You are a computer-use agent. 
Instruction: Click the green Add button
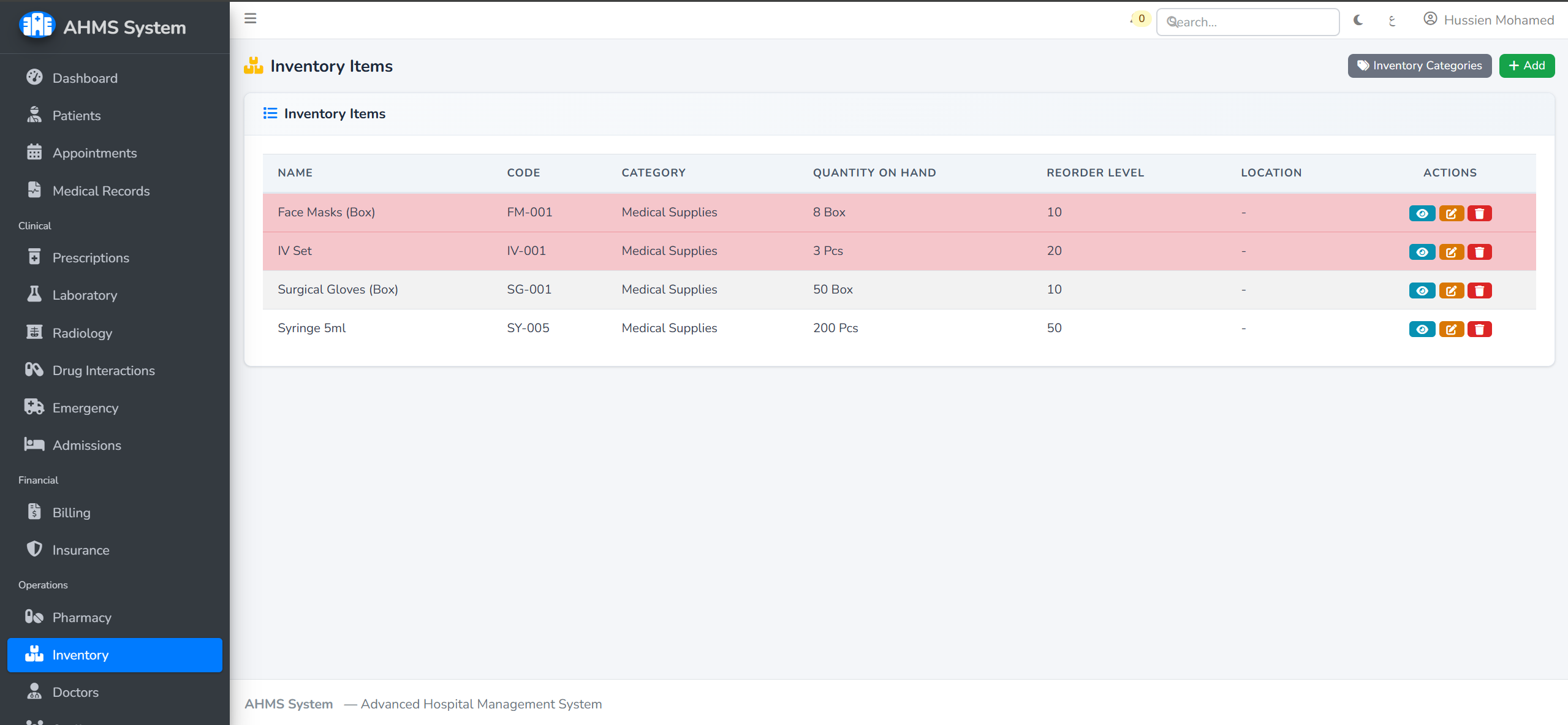pos(1526,66)
